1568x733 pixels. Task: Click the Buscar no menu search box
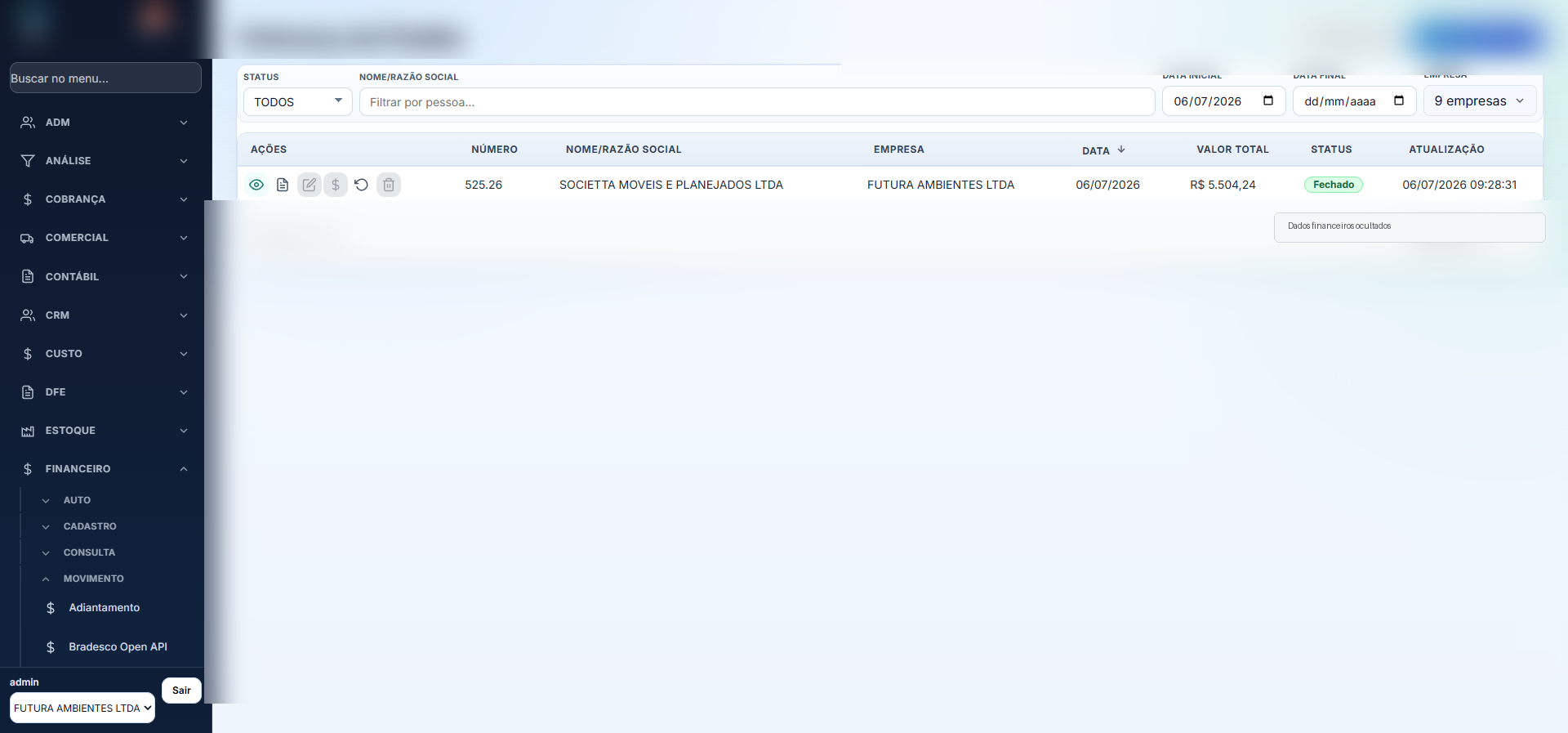pyautogui.click(x=105, y=78)
